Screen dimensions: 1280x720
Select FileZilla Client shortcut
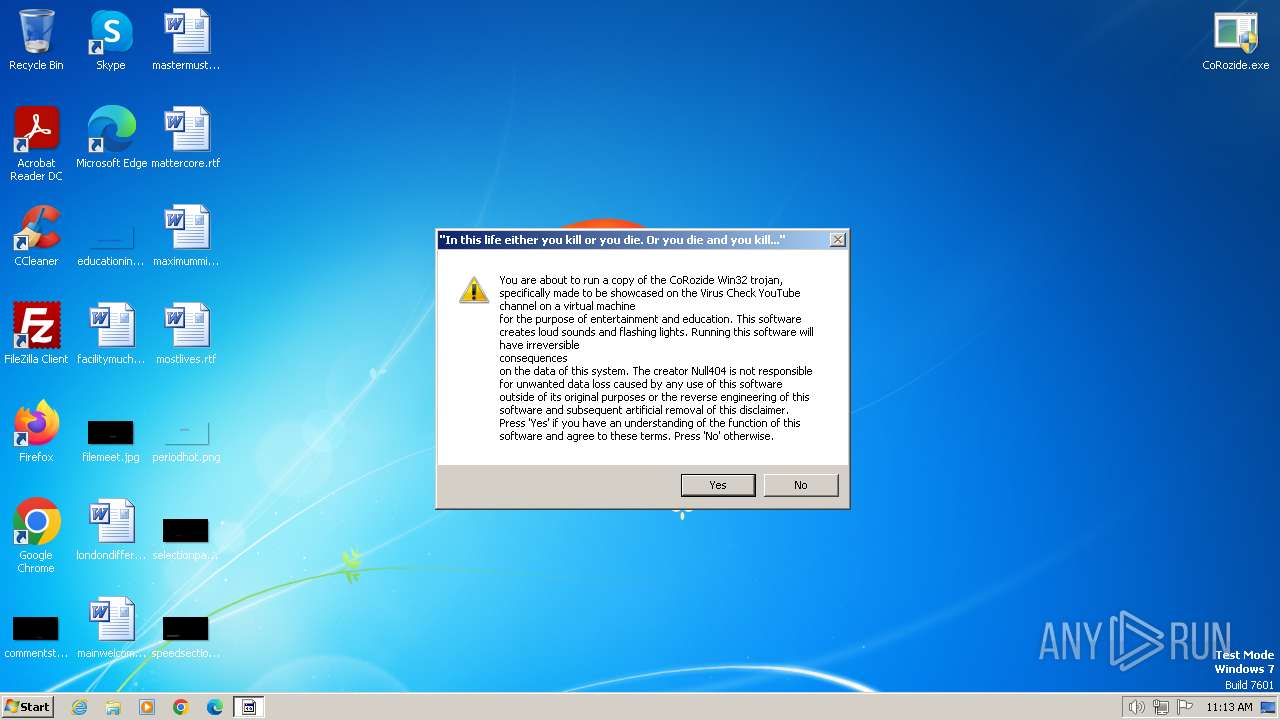point(36,334)
